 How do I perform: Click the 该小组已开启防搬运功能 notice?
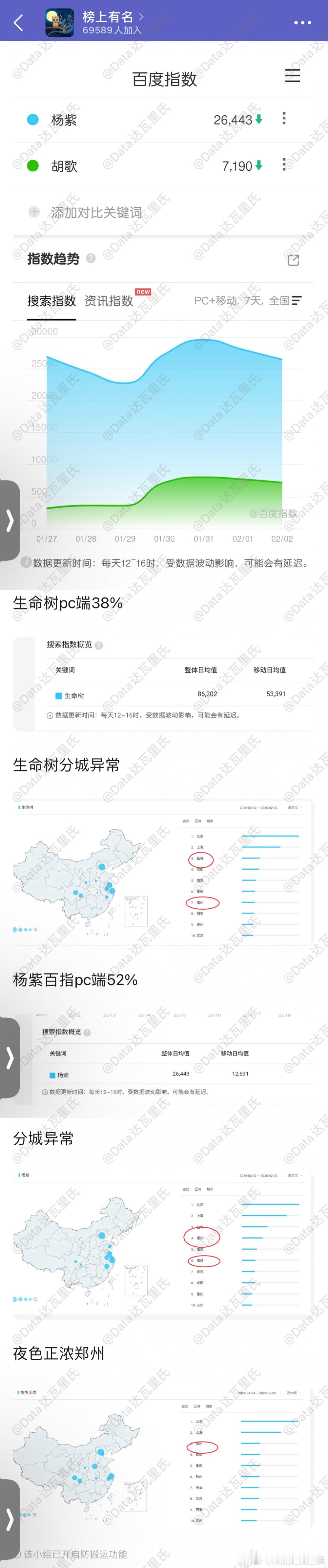(75, 1554)
